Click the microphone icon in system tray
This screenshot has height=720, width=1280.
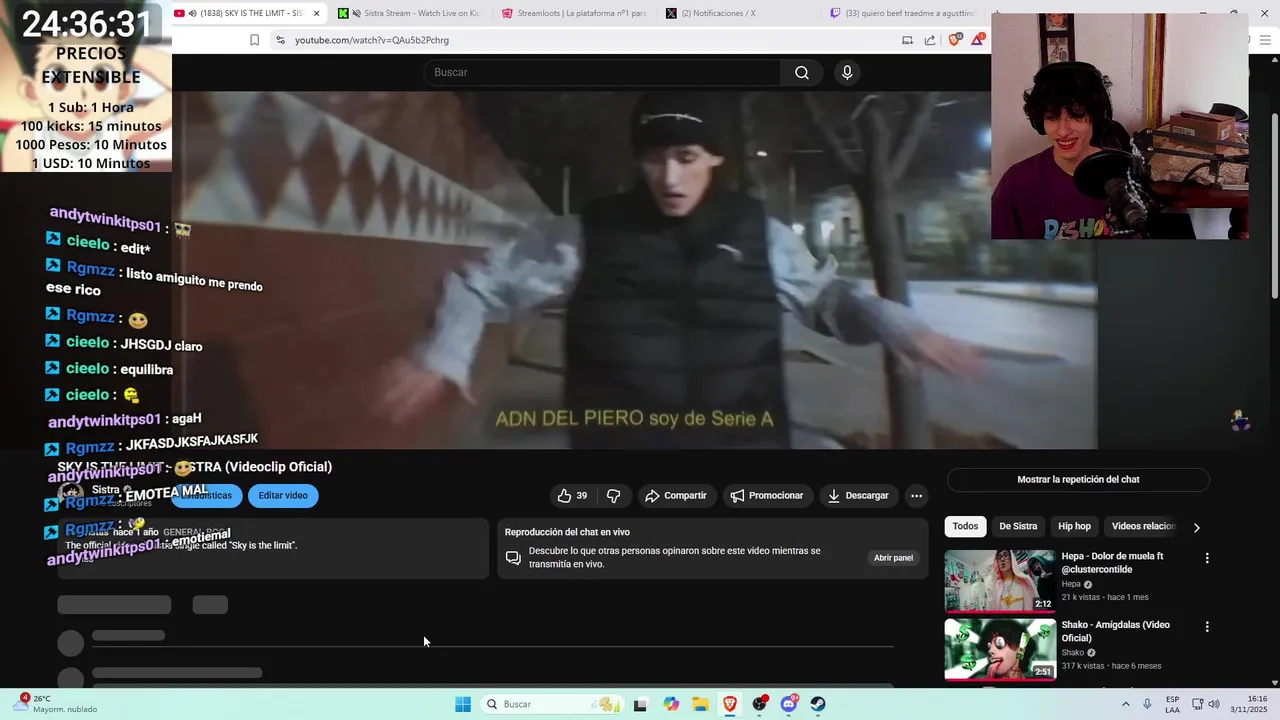tap(1147, 704)
